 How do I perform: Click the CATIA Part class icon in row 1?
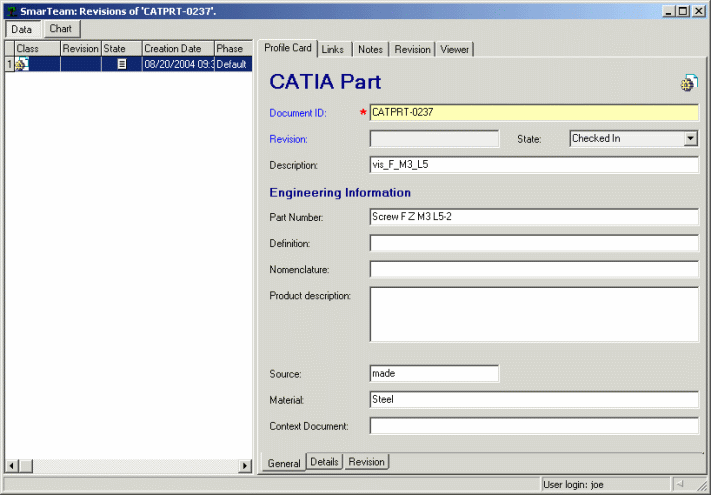(x=22, y=64)
